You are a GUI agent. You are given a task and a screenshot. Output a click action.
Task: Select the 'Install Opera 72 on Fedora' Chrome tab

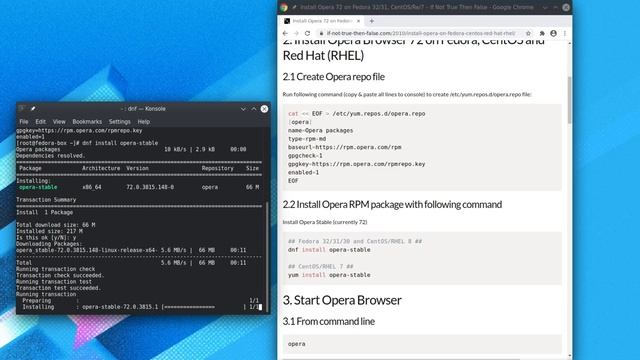coord(322,21)
